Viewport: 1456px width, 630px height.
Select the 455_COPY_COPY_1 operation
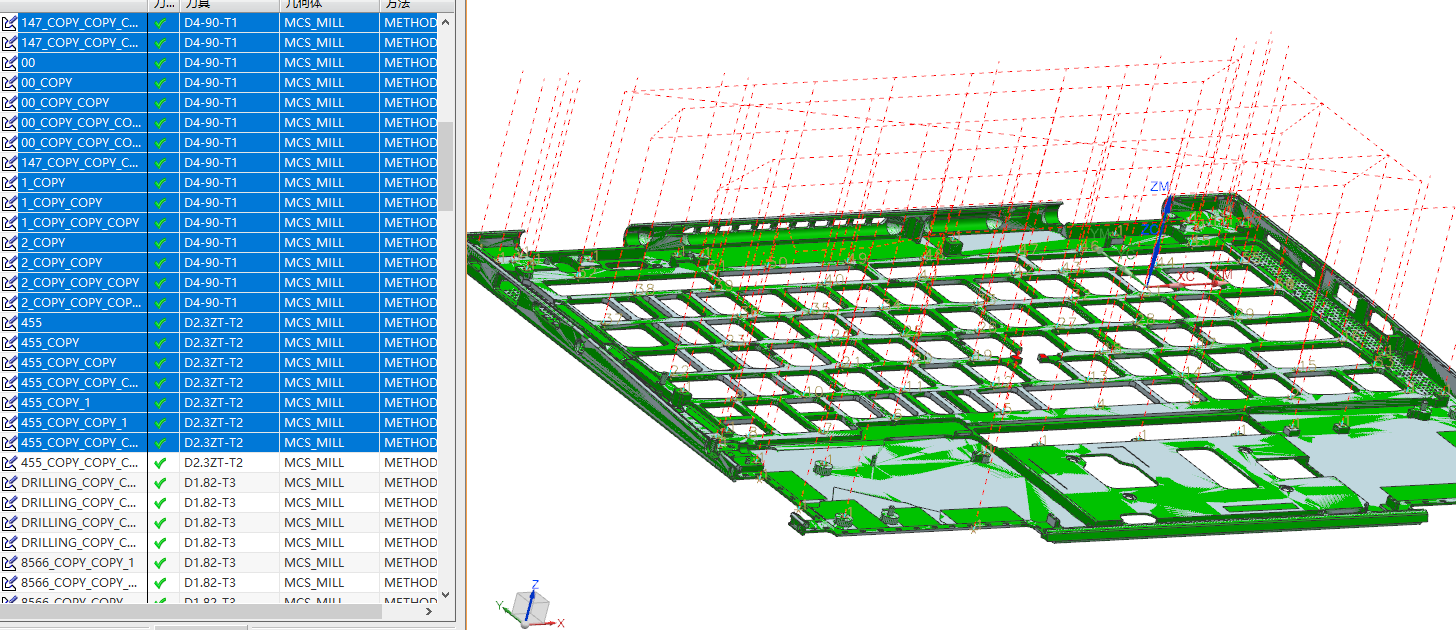74,423
